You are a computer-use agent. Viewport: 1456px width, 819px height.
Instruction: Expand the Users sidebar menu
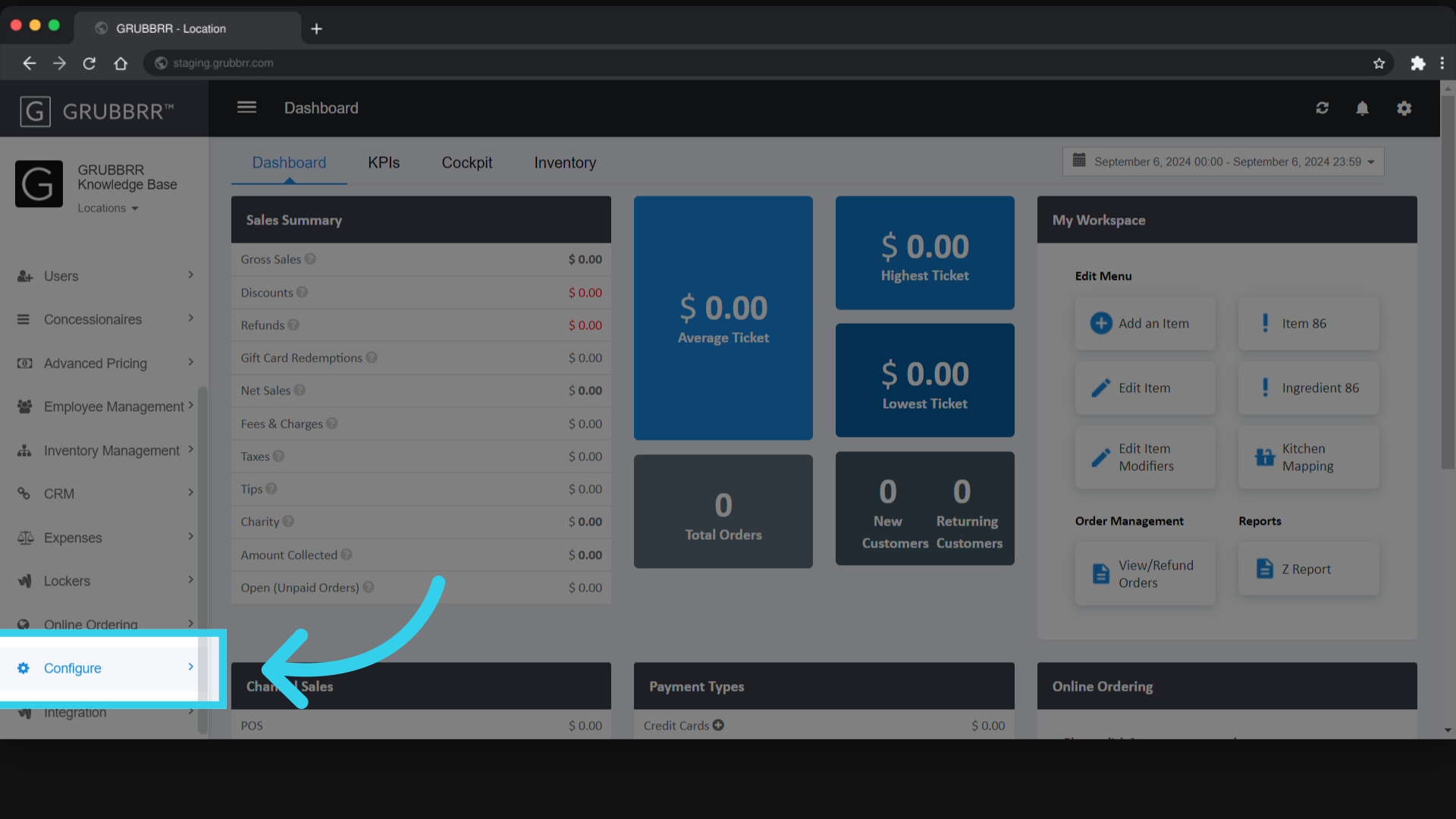click(105, 276)
